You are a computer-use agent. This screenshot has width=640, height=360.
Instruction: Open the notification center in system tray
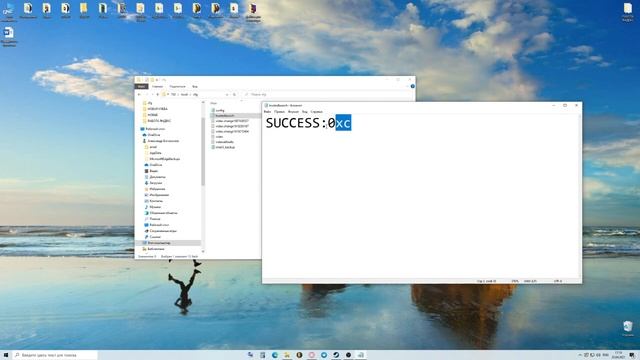pyautogui.click(x=632, y=355)
